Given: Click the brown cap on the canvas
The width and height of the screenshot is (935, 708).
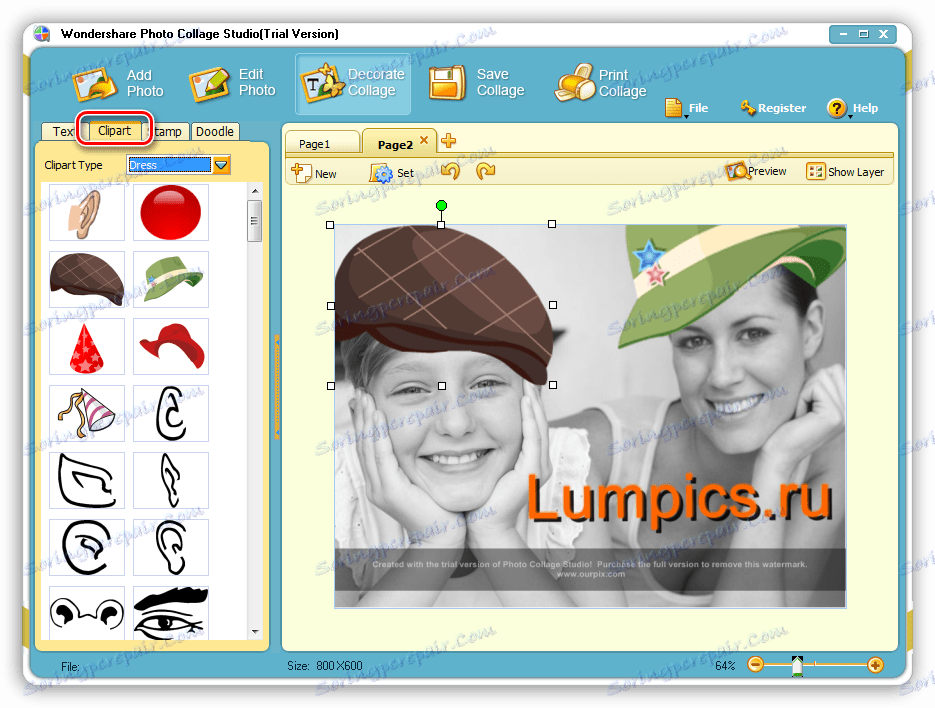Looking at the screenshot, I should point(441,298).
